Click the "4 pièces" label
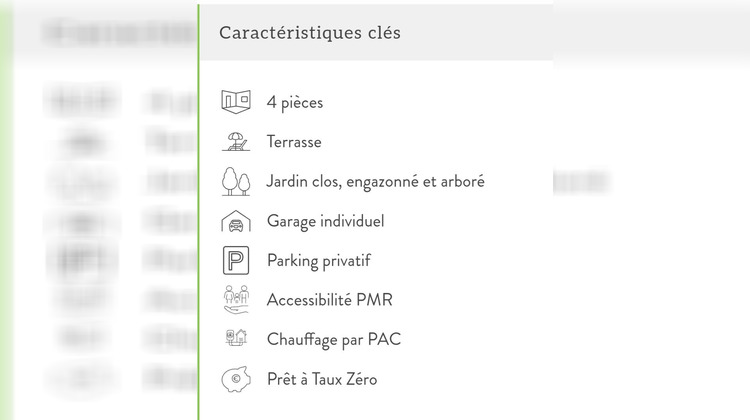 click(x=295, y=102)
